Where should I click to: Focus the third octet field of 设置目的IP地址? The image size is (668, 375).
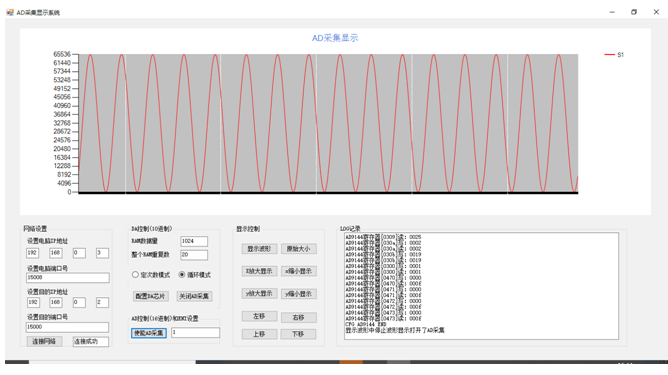tap(79, 303)
